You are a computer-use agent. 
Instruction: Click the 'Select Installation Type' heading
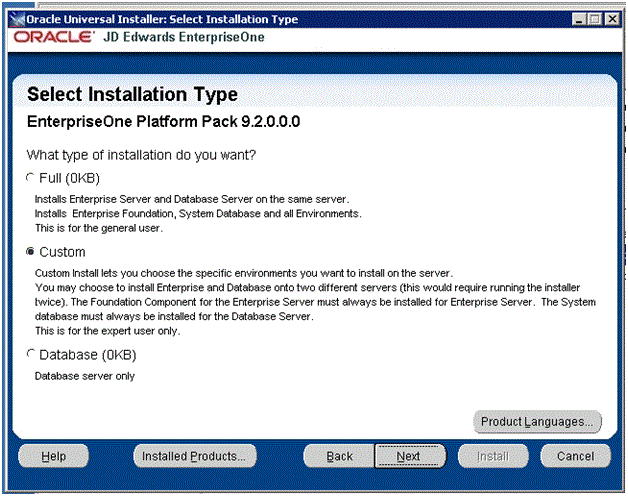pos(132,95)
